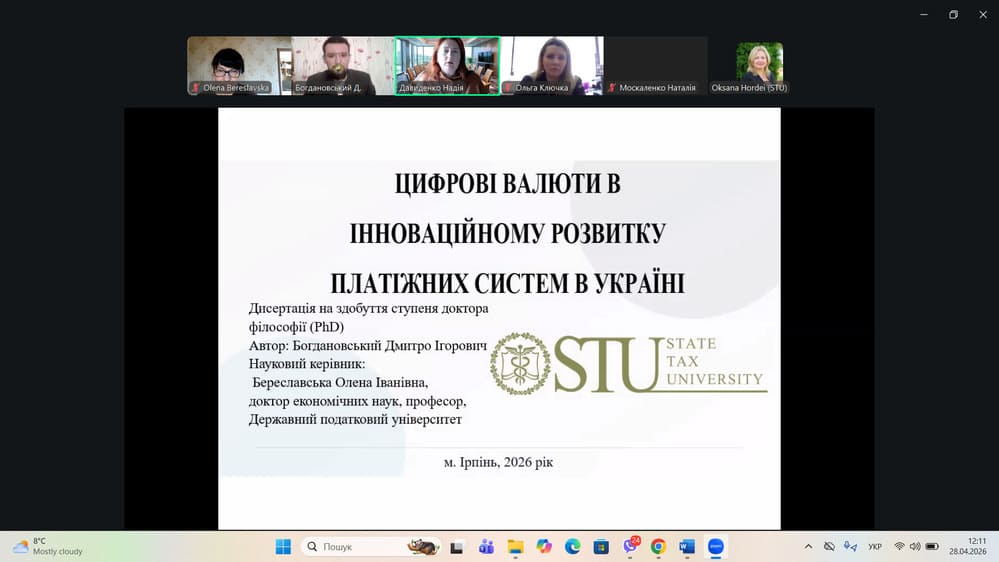999x562 pixels.
Task: Select Olena Bereslavska's video thumbnail
Action: tap(240, 66)
